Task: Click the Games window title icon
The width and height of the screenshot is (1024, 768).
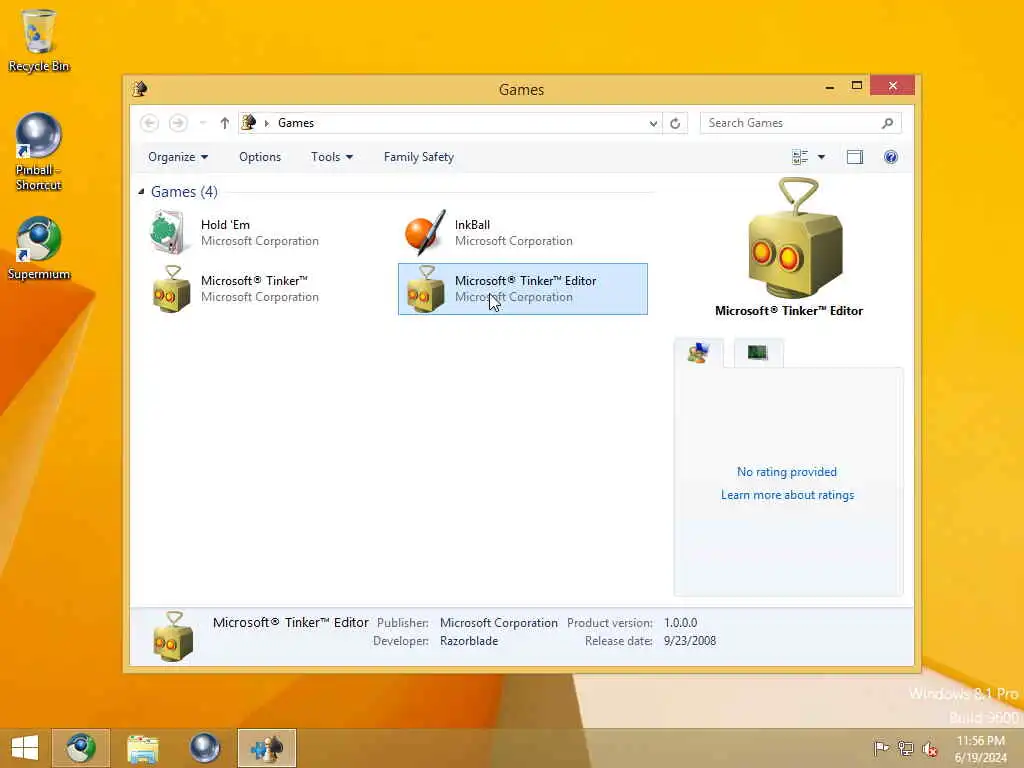Action: point(140,89)
